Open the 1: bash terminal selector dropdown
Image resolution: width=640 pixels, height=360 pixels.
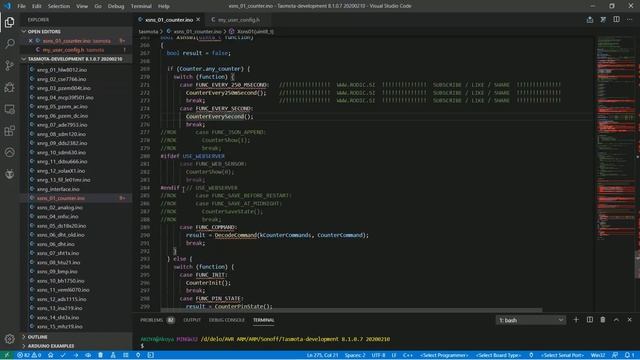531,320
